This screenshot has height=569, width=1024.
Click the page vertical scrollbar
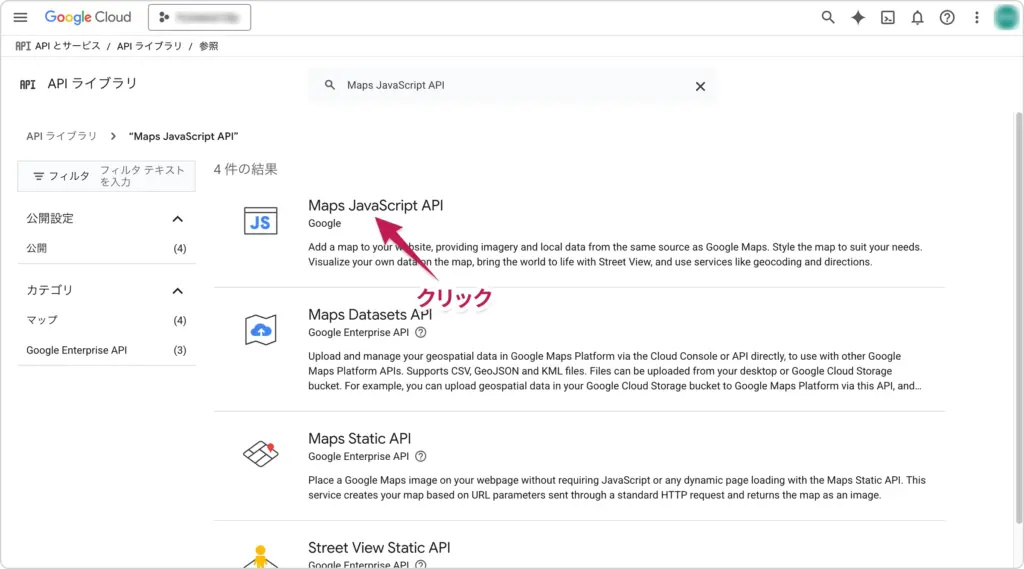tap(1018, 317)
